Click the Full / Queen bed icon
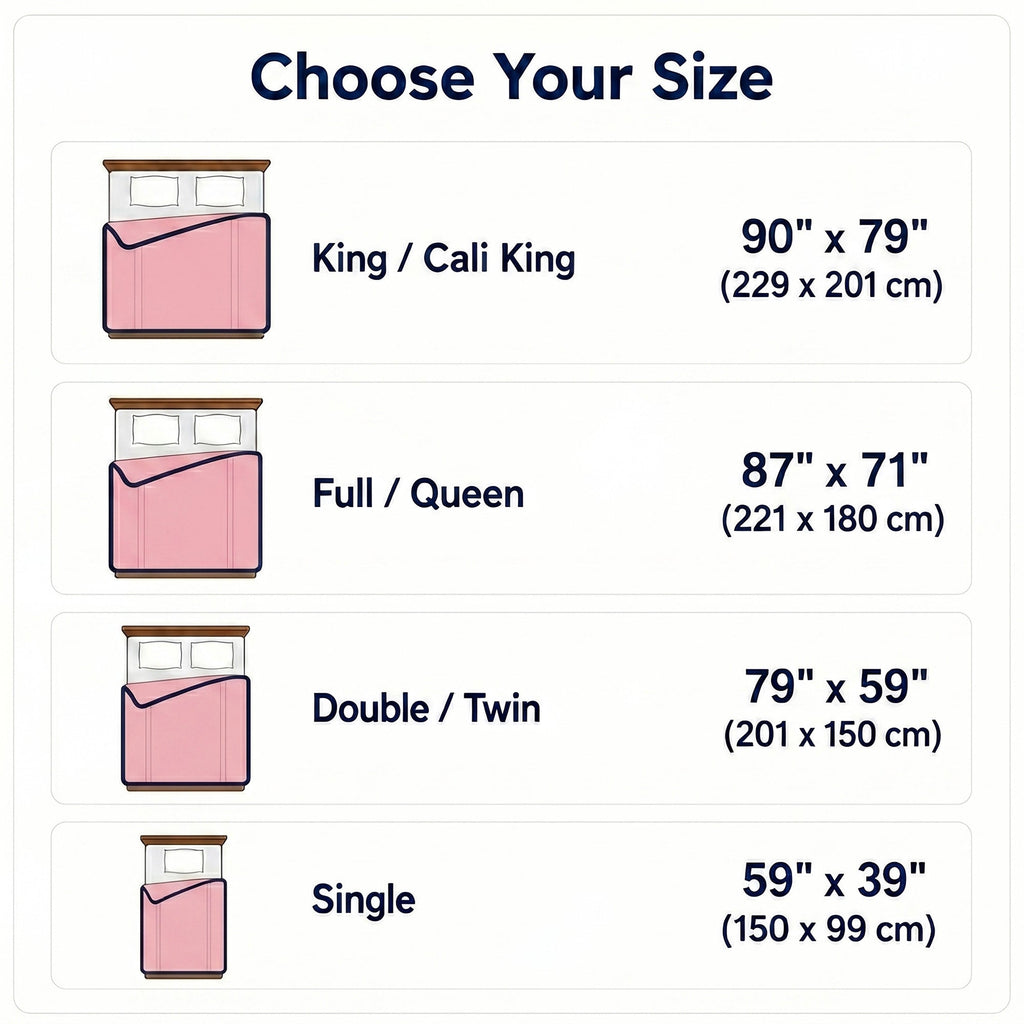 [x=185, y=488]
